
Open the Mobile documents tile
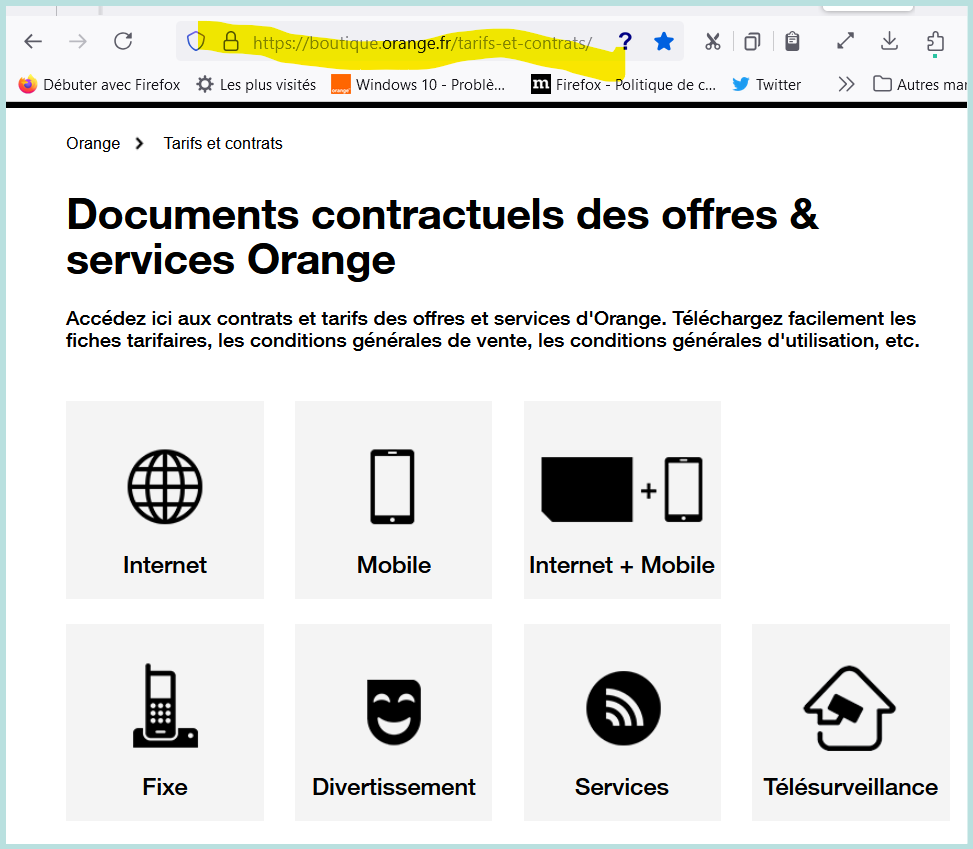[x=393, y=500]
